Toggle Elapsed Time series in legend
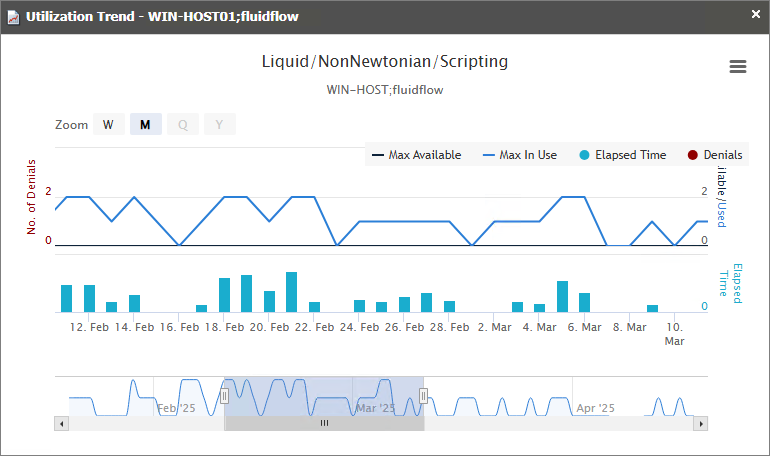 click(x=623, y=155)
